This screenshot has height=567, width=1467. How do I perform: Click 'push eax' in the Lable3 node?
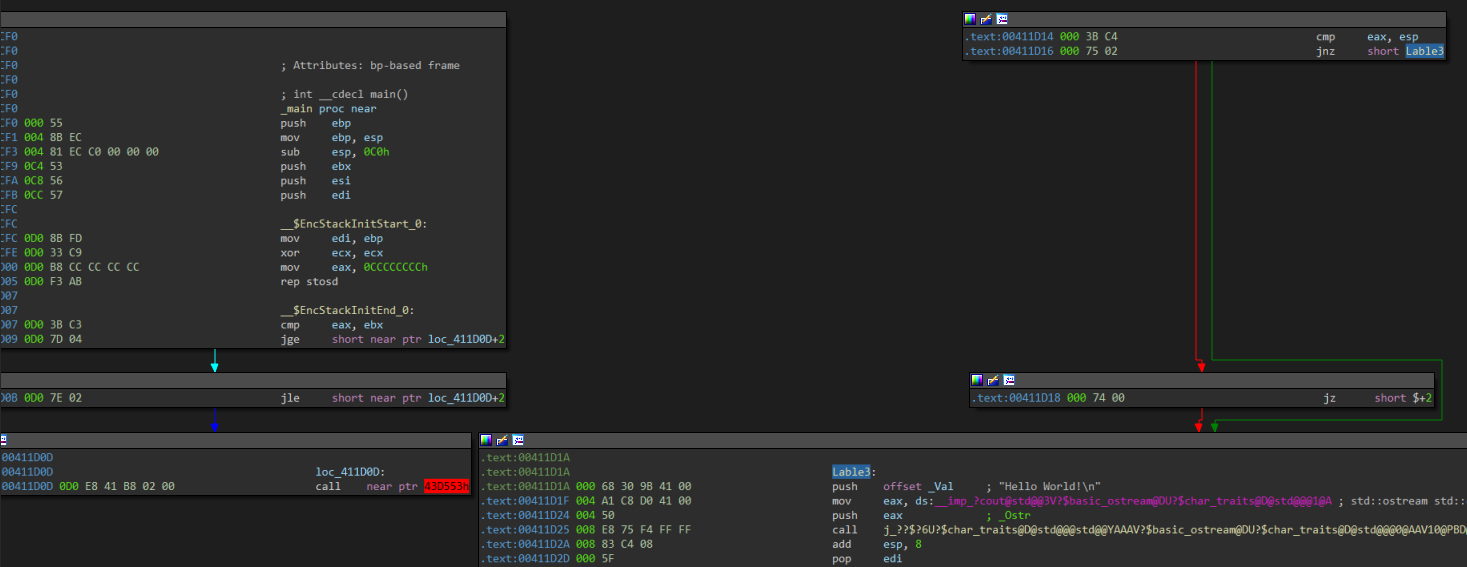coord(867,515)
